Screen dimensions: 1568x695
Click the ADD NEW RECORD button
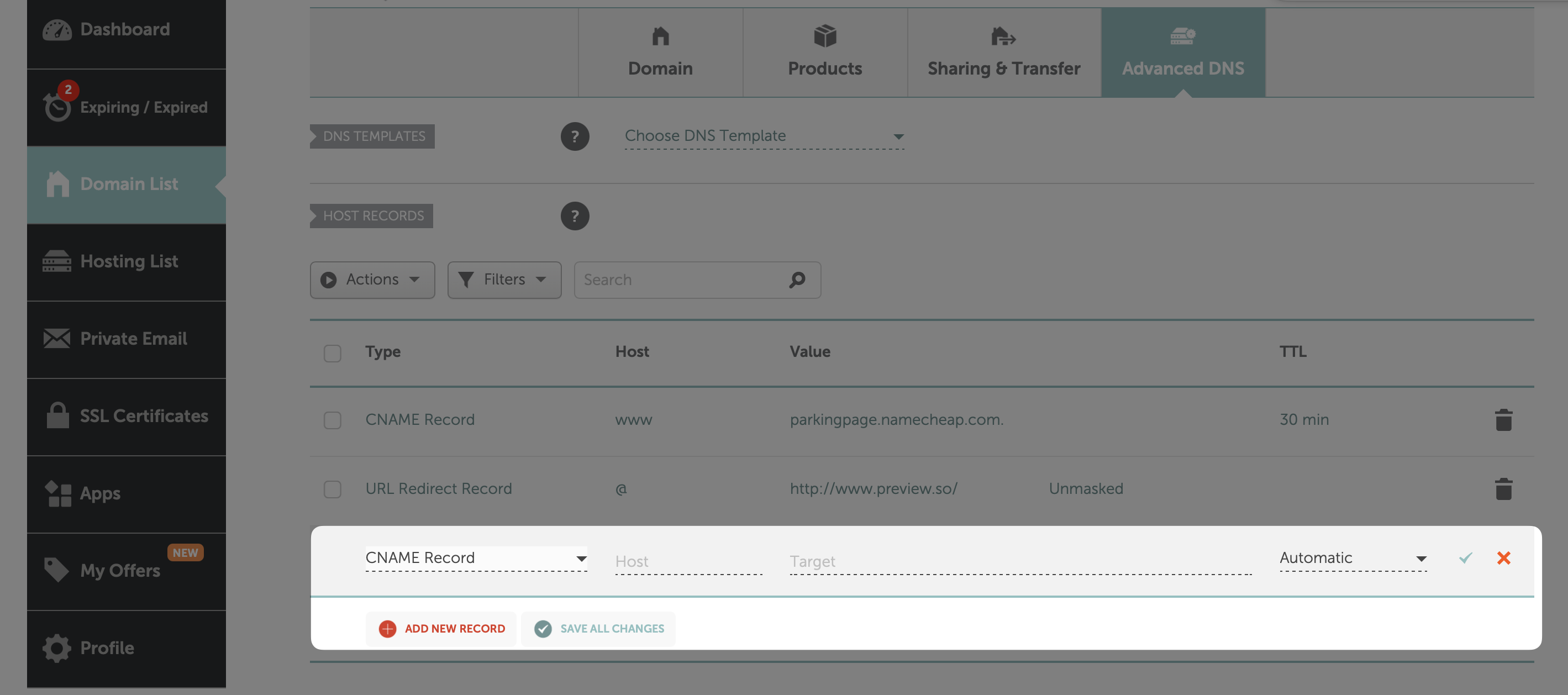441,628
